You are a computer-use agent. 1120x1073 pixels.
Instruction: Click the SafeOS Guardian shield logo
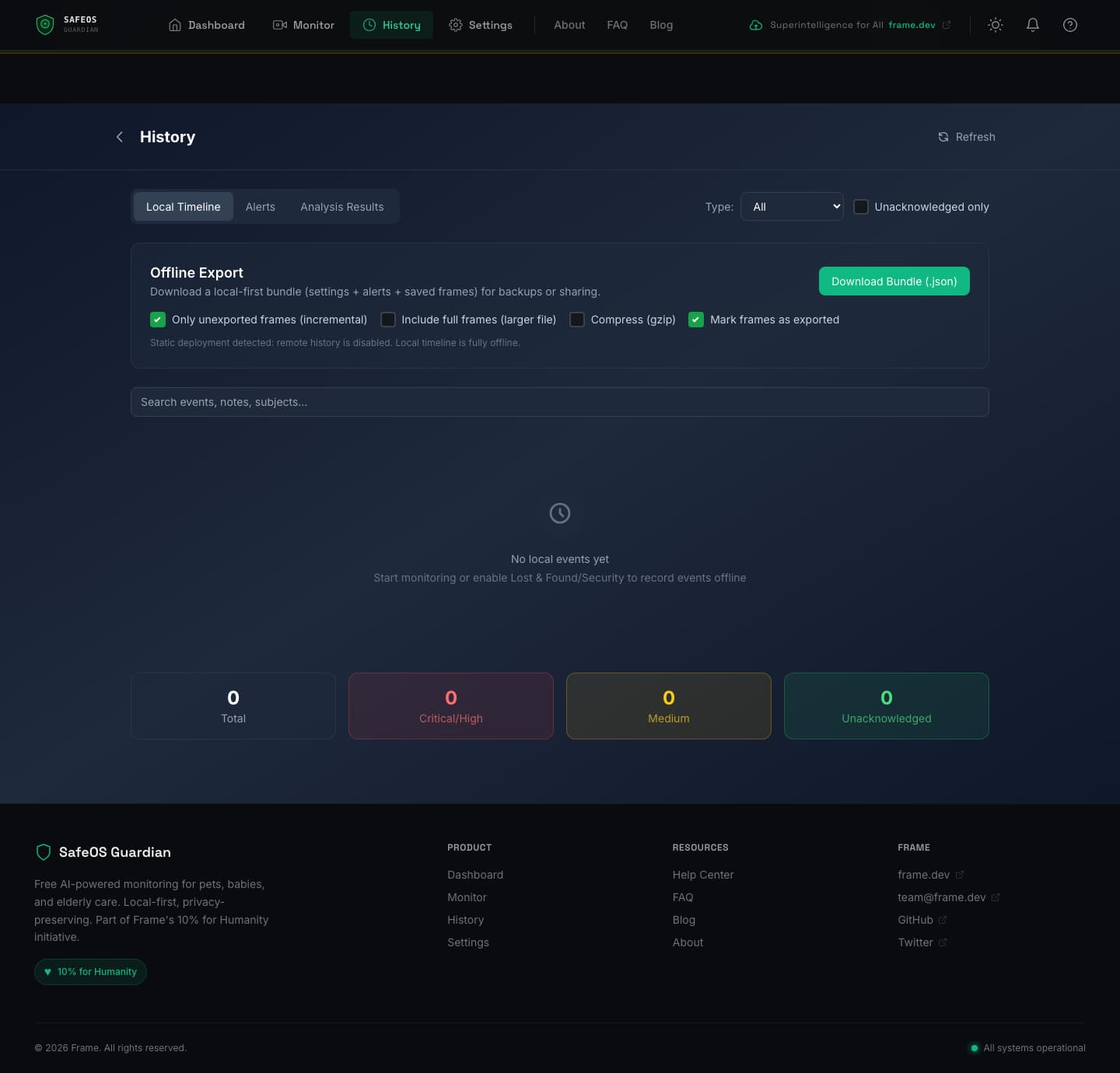(44, 24)
